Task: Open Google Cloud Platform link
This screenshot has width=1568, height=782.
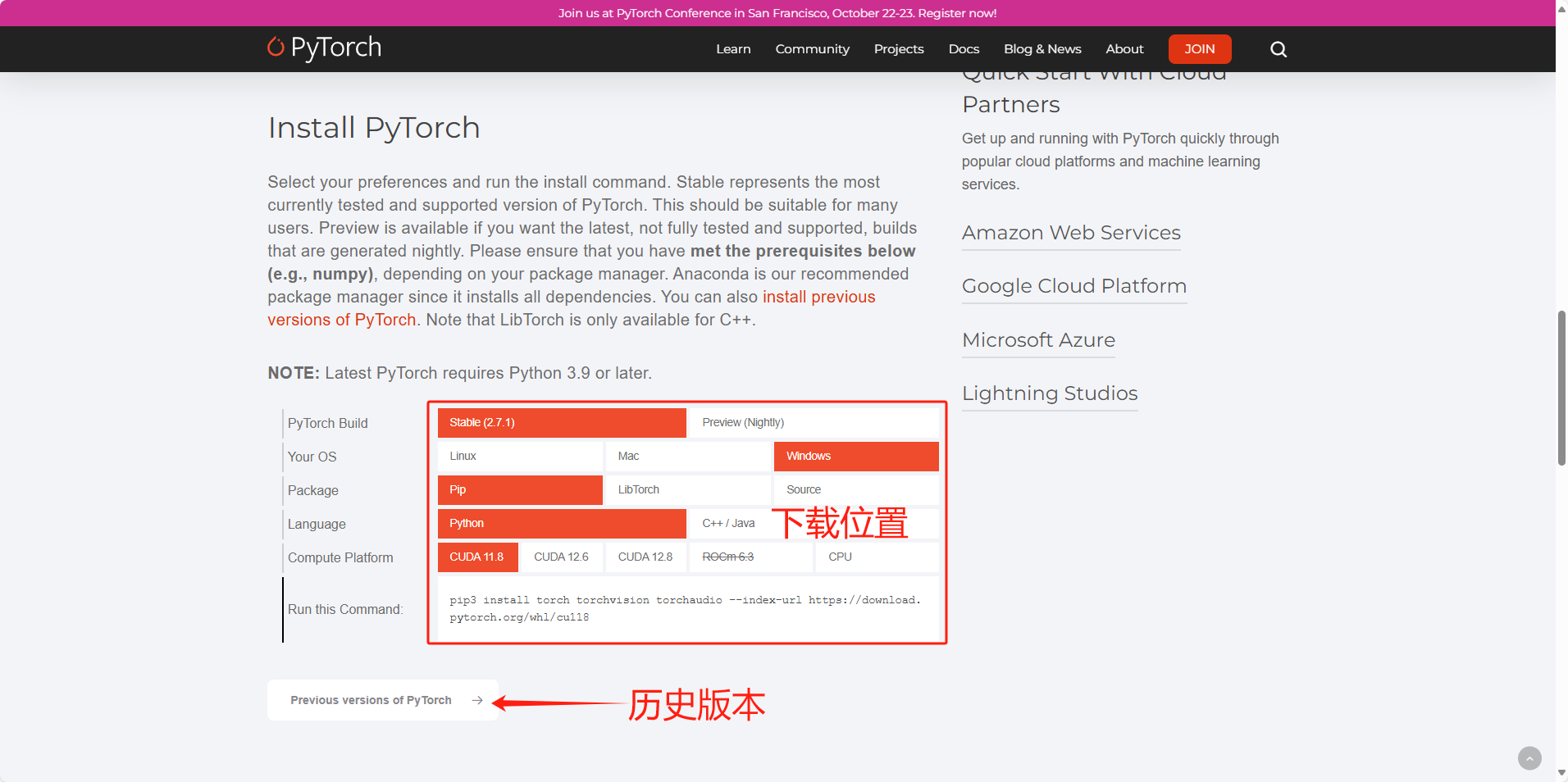Action: click(1074, 286)
